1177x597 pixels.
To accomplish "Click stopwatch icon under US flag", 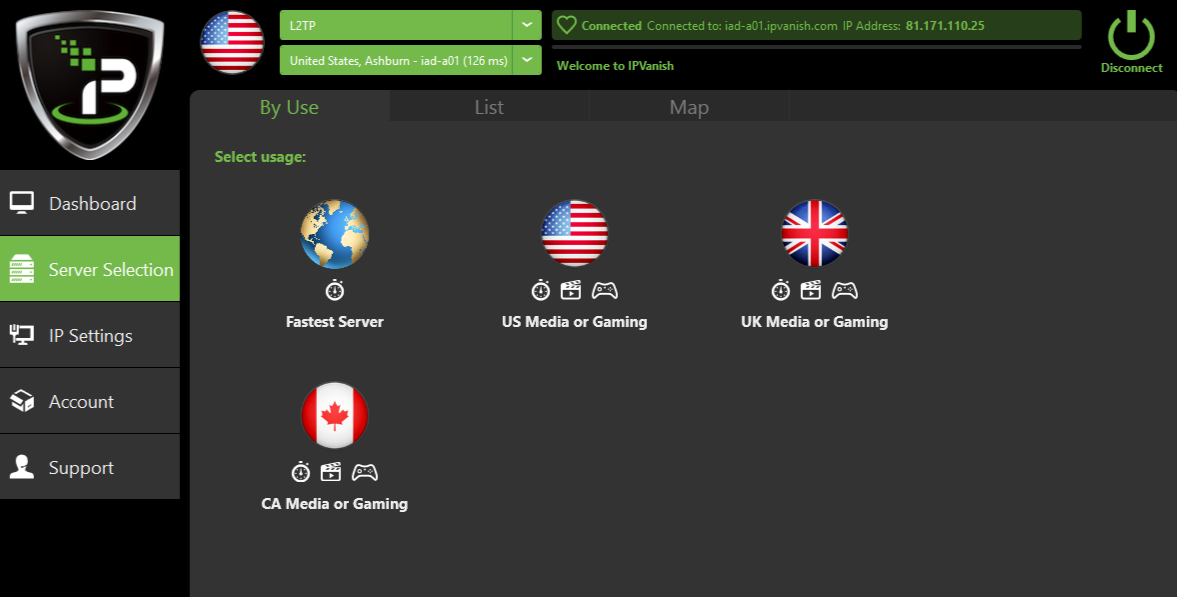I will pyautogui.click(x=540, y=290).
